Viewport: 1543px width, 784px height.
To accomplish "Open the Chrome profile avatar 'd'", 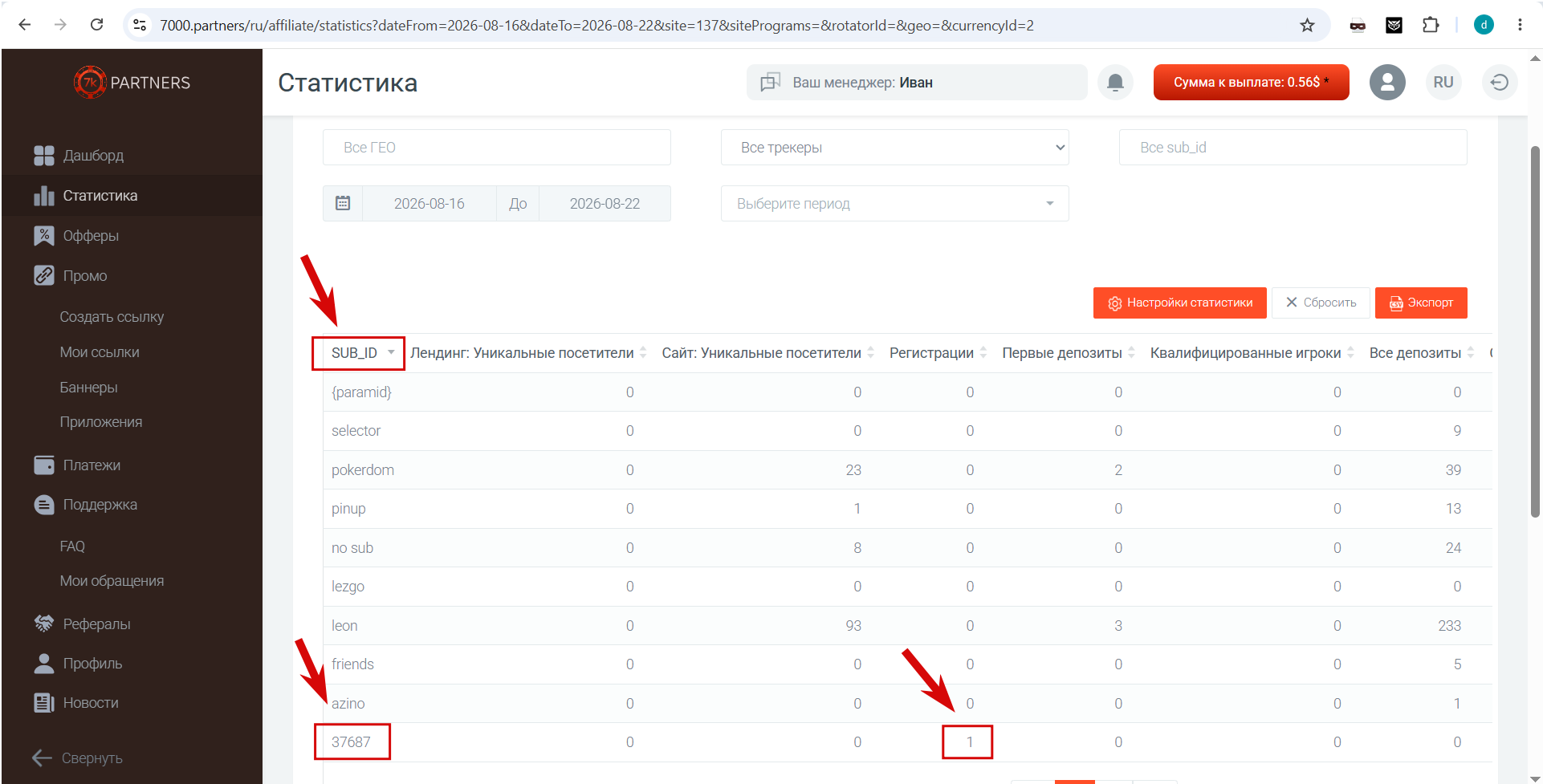I will [1484, 25].
